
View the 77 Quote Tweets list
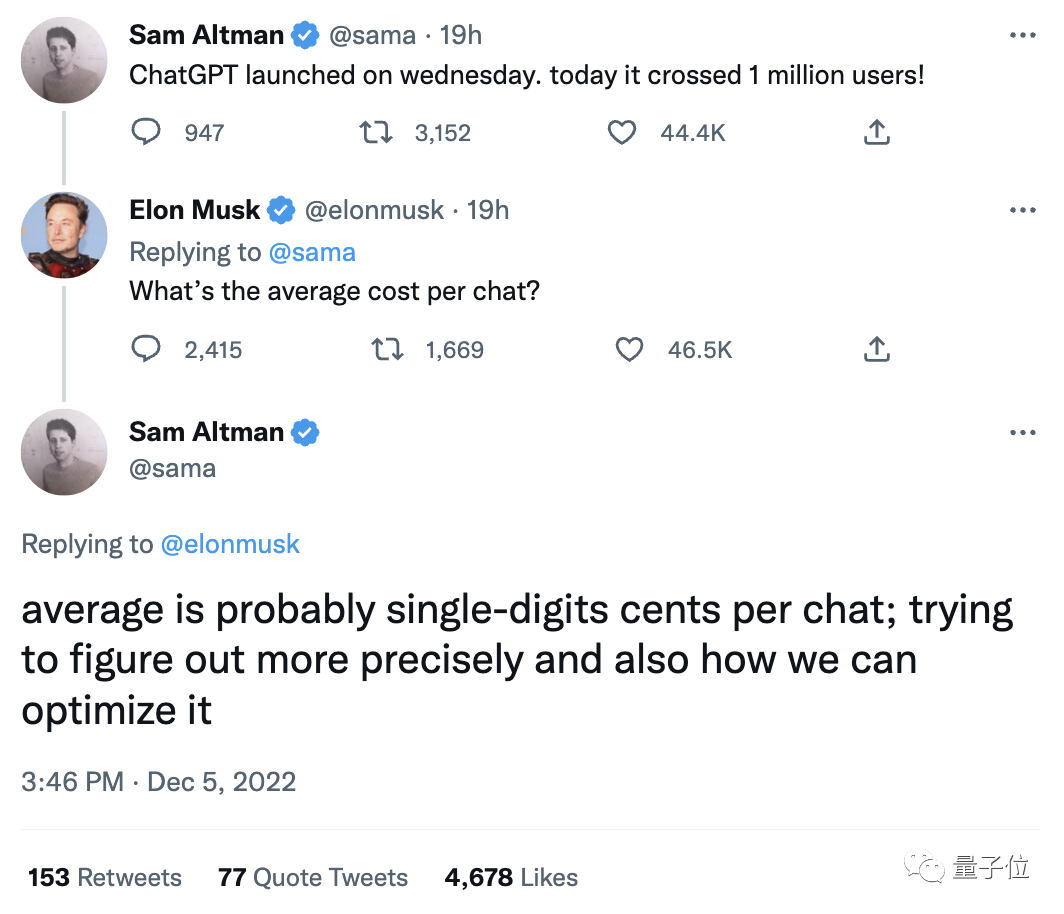tap(313, 878)
